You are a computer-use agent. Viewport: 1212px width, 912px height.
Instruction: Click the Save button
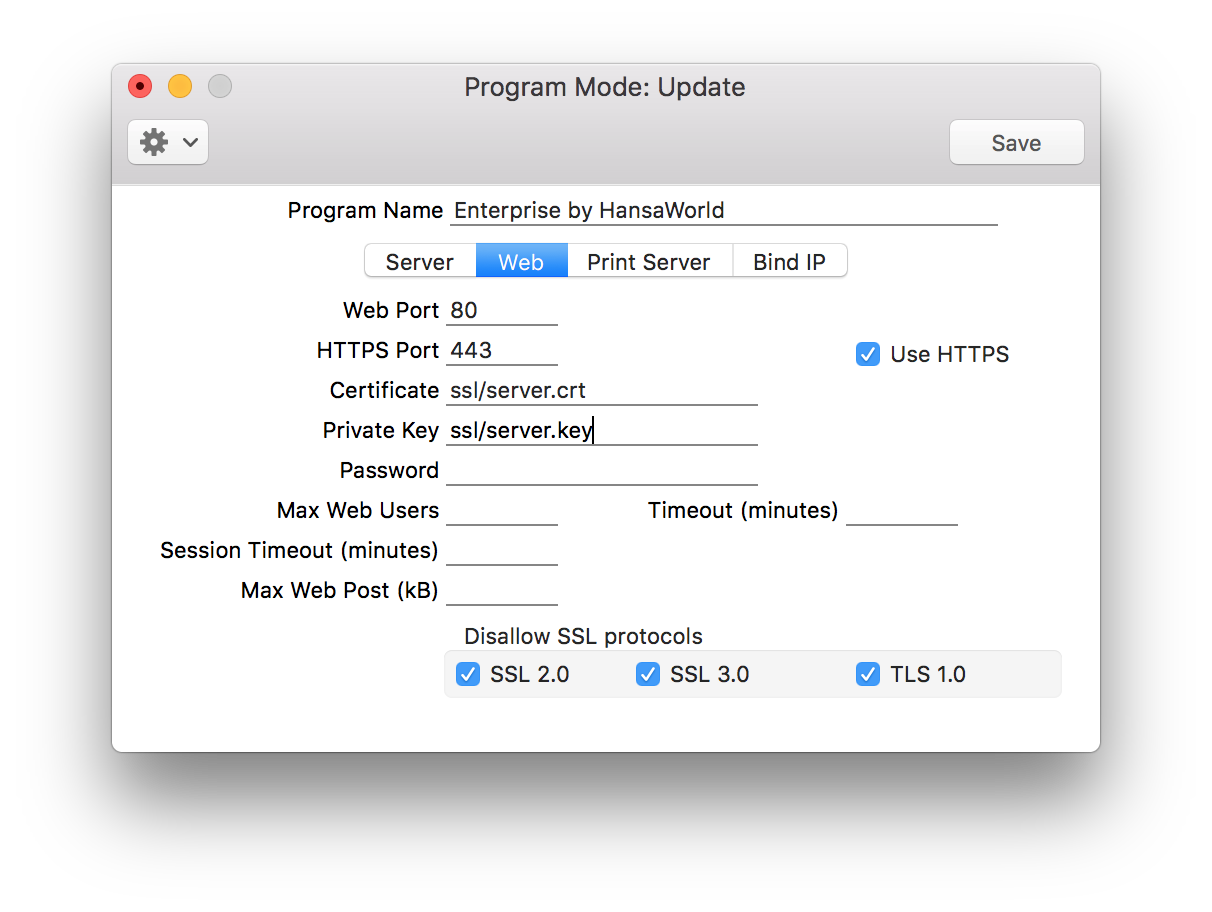tap(1016, 143)
